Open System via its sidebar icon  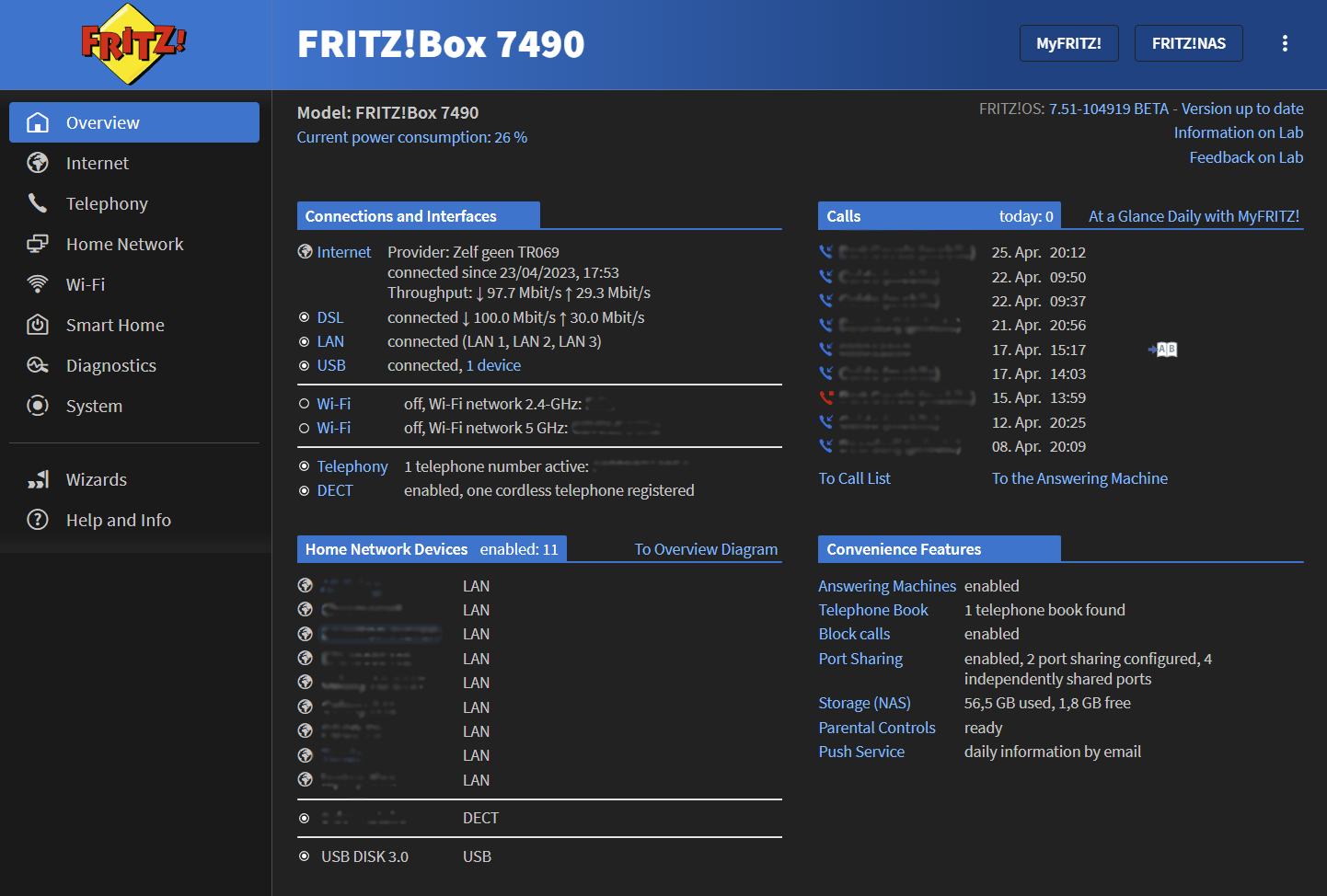[x=37, y=406]
